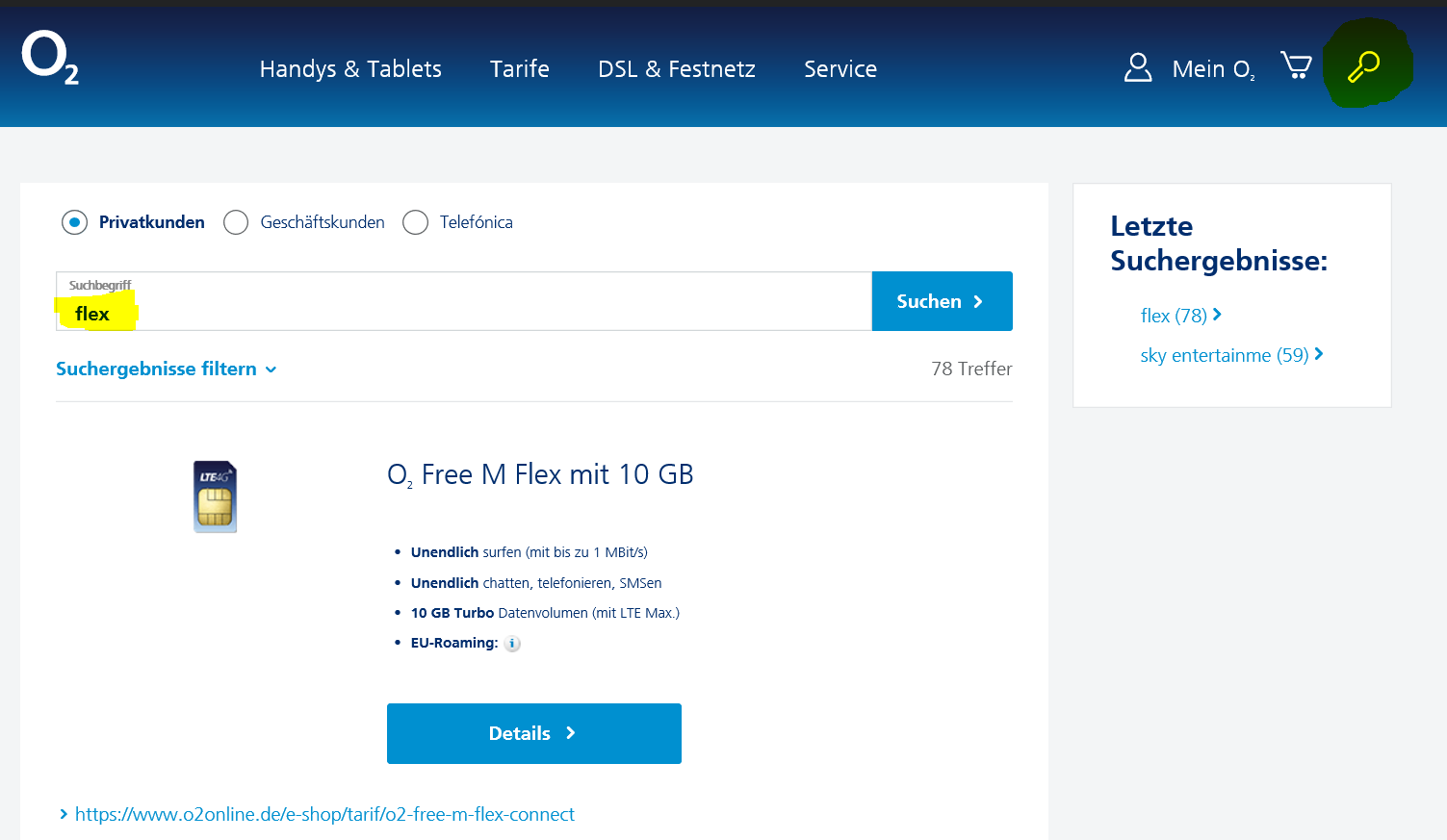This screenshot has width=1447, height=840.
Task: Select Geschäftskunden radio button
Action: 236,222
